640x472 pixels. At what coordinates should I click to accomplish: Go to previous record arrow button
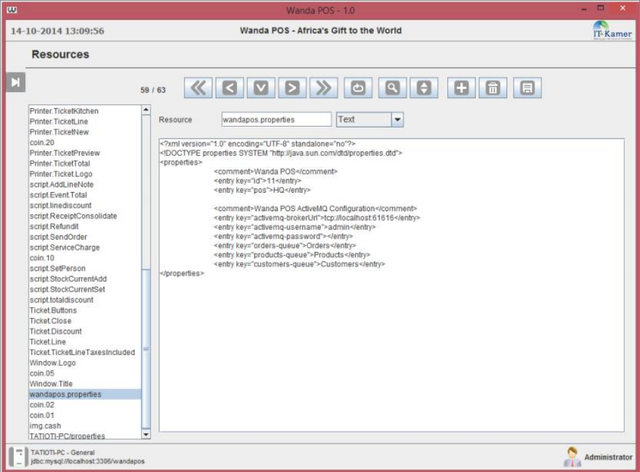point(229,88)
